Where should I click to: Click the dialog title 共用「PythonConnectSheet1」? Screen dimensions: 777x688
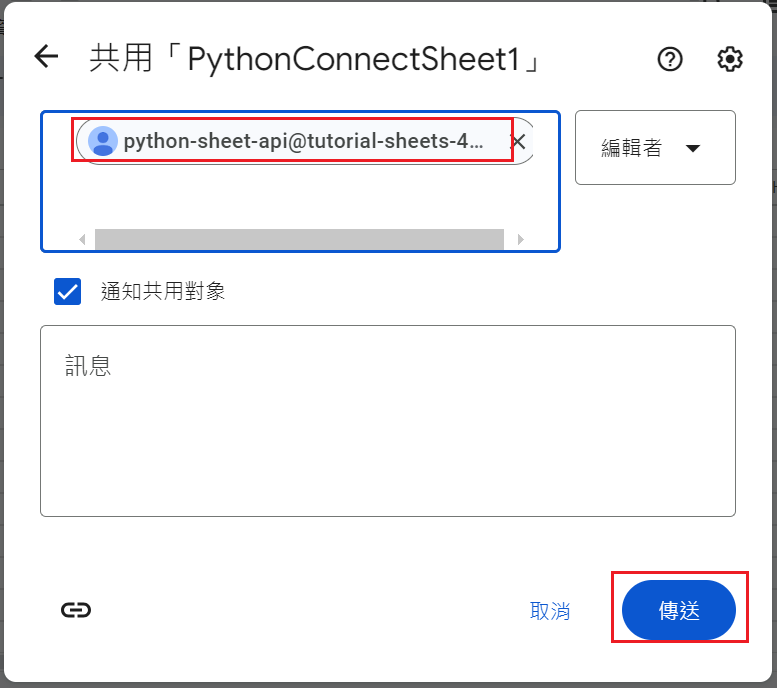pos(316,59)
